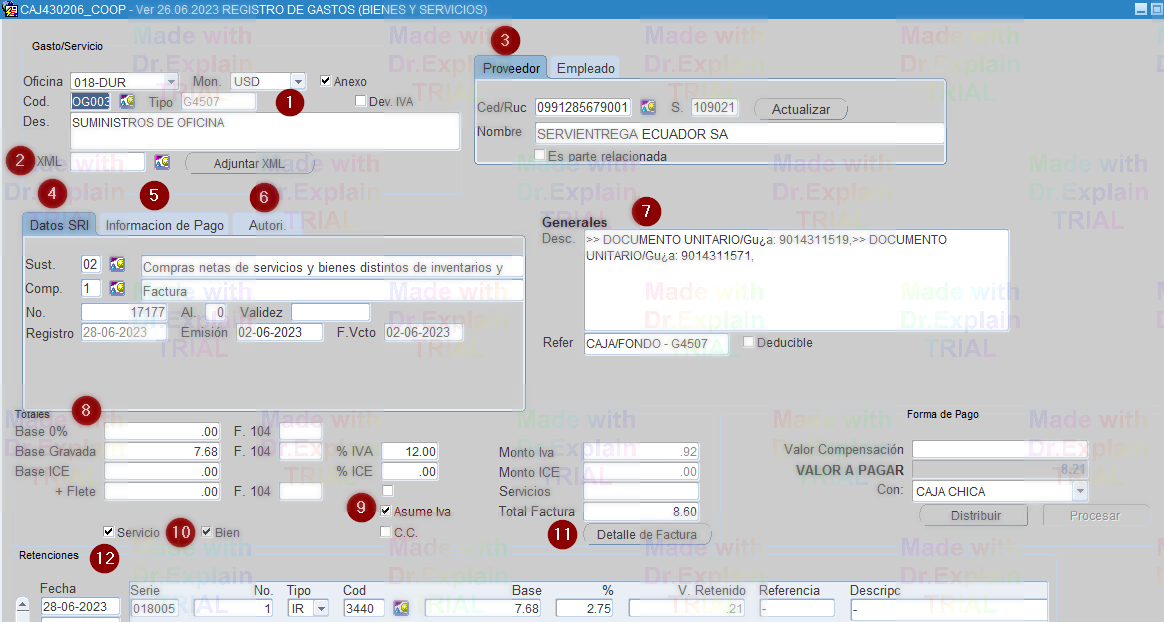The width and height of the screenshot is (1164, 622).
Task: Expand the Oficina dropdown
Action: [171, 81]
